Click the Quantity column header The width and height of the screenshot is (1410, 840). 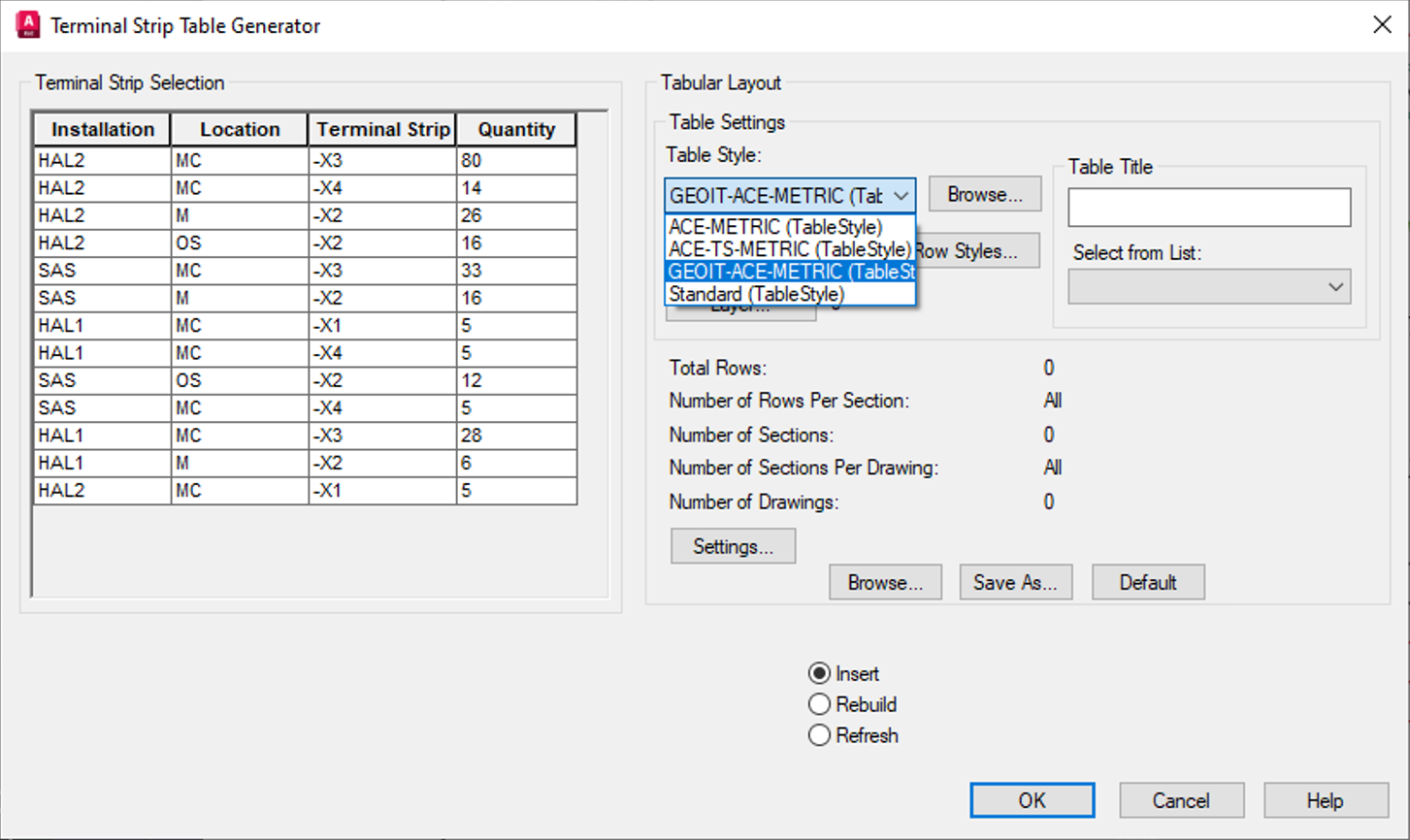click(516, 129)
